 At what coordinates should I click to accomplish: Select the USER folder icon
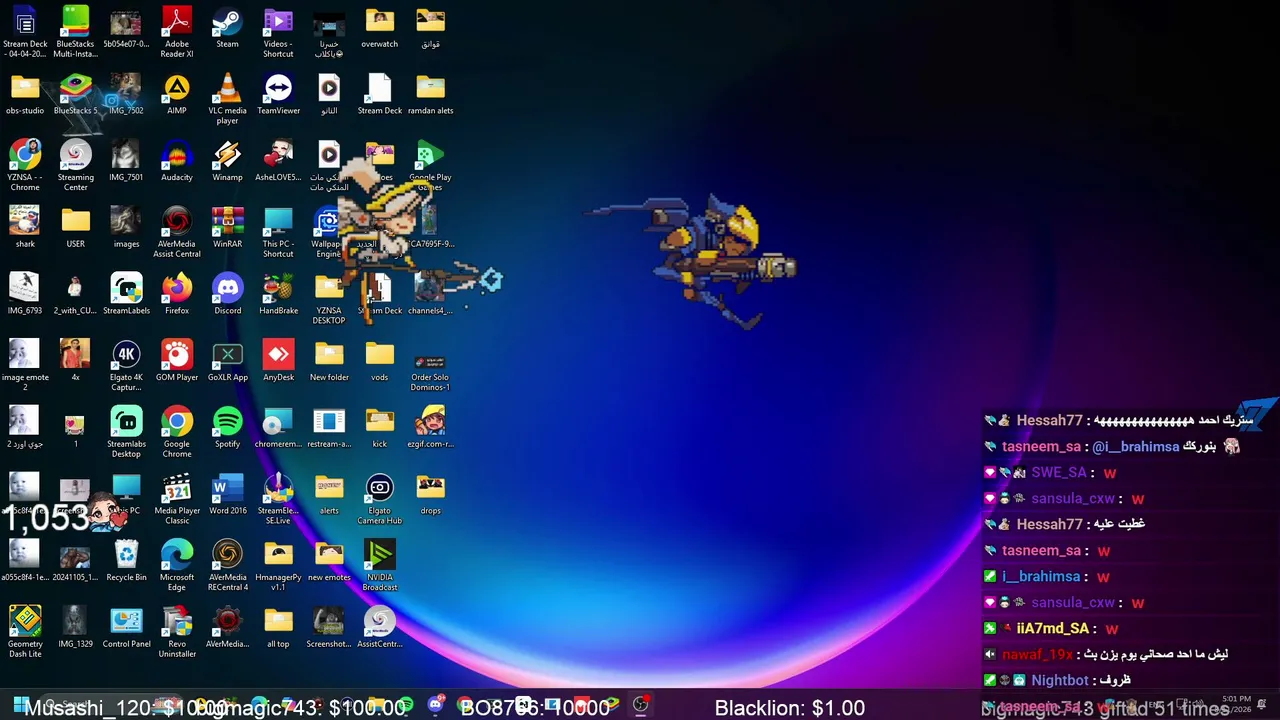(75, 228)
